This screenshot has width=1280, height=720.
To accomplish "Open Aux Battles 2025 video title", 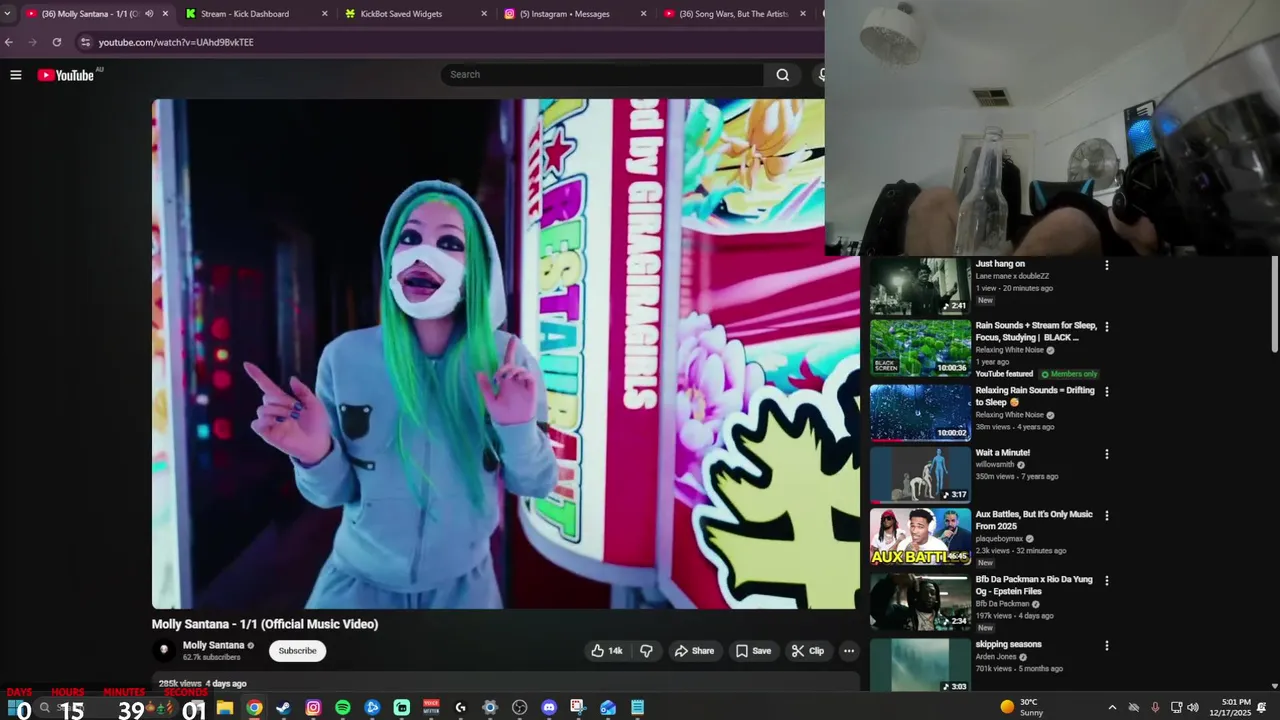I will [x=1034, y=520].
